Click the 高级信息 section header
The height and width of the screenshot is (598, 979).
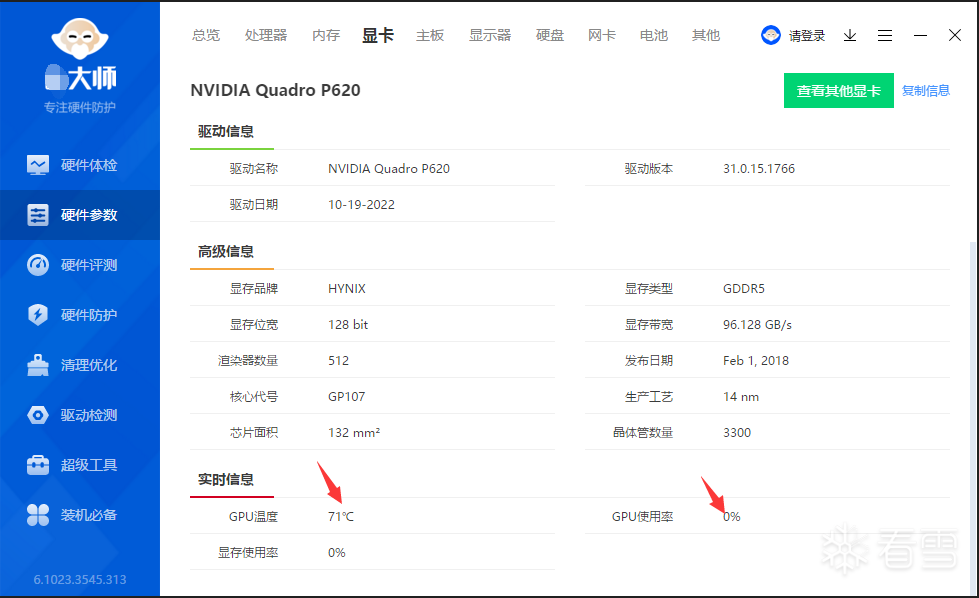coord(225,252)
